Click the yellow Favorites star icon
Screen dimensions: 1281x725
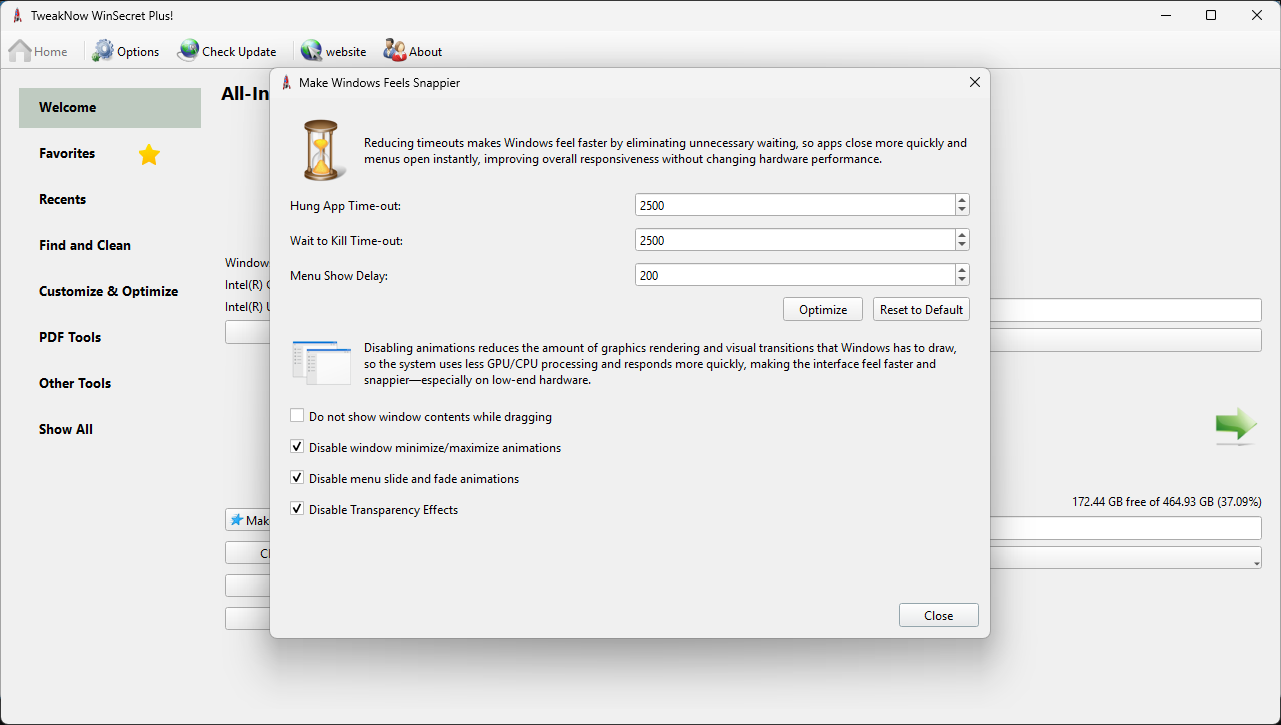pos(149,154)
